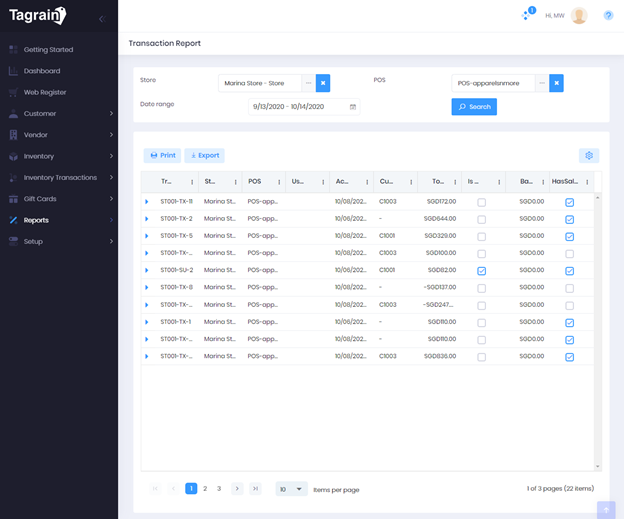624x519 pixels.
Task: Expand row ST001-SU-2 details
Action: (x=146, y=270)
